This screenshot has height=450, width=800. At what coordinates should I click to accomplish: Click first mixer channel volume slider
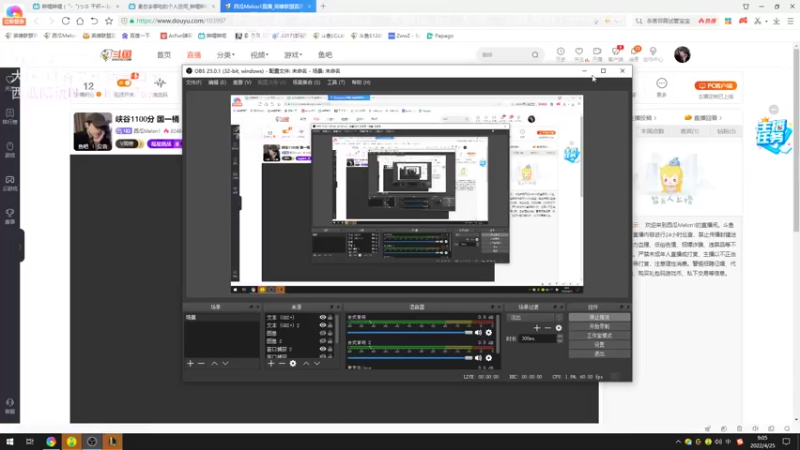click(410, 333)
